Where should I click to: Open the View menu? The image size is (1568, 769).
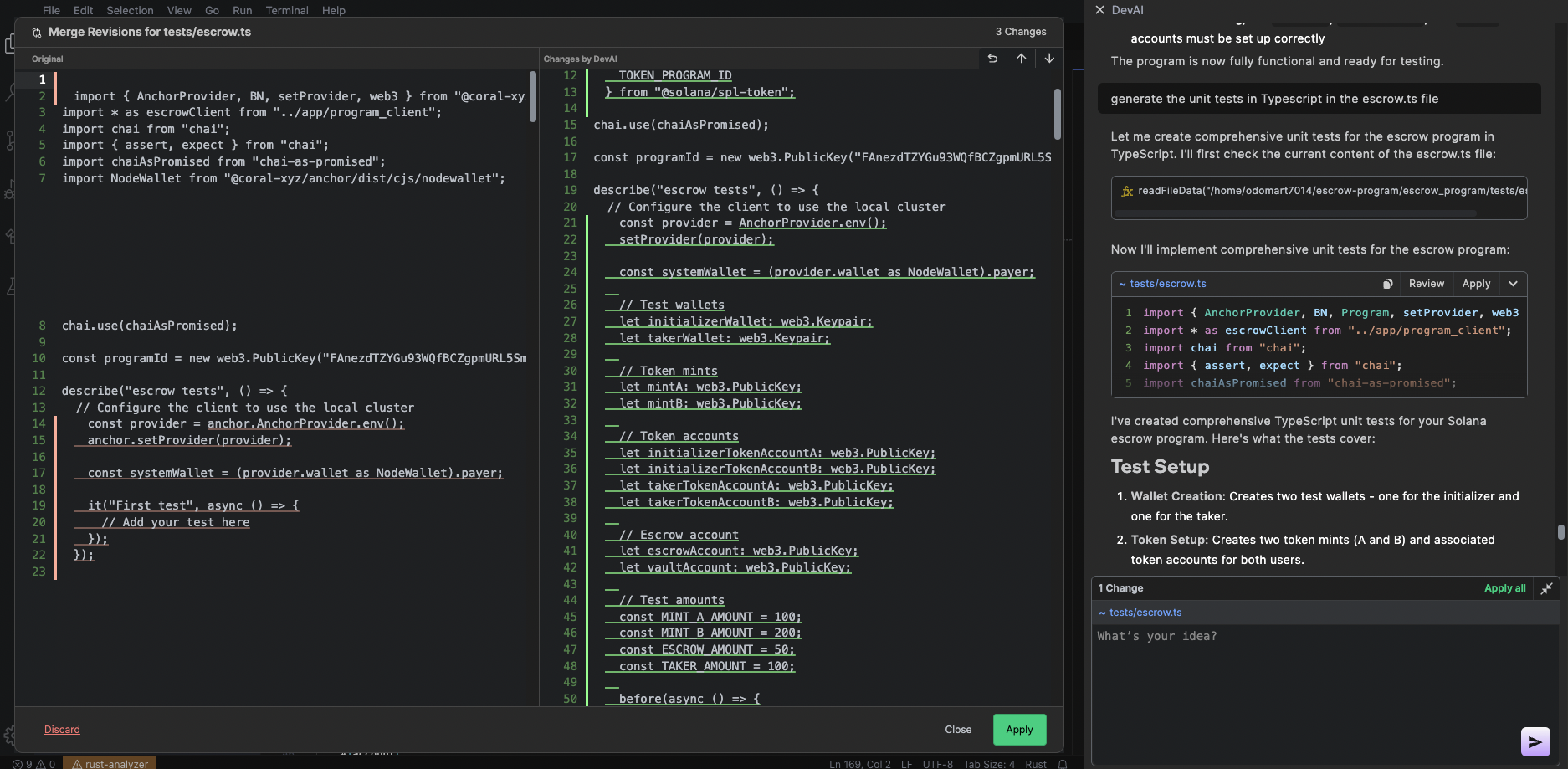click(179, 10)
